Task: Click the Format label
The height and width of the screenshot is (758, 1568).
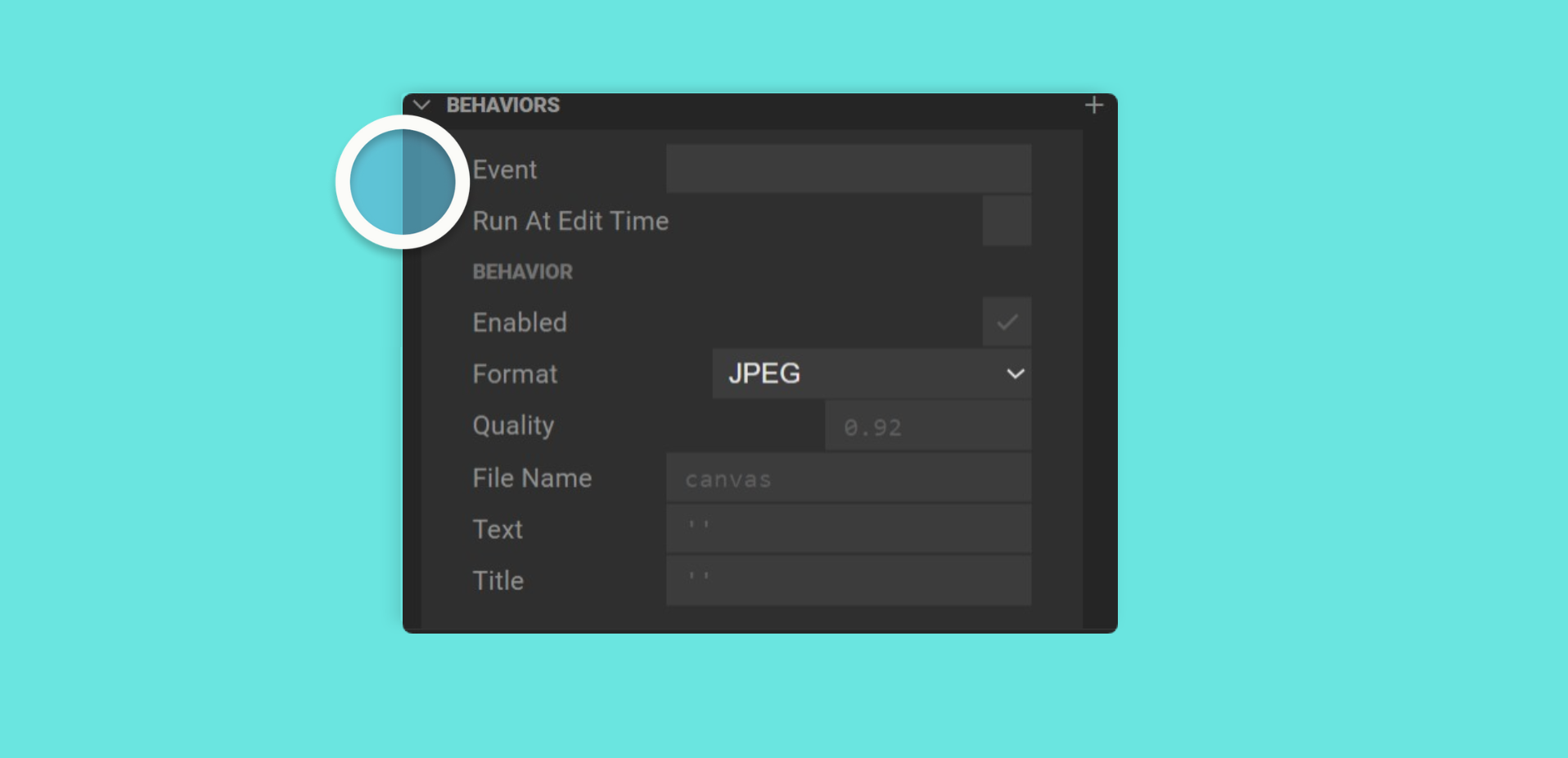Action: 515,374
